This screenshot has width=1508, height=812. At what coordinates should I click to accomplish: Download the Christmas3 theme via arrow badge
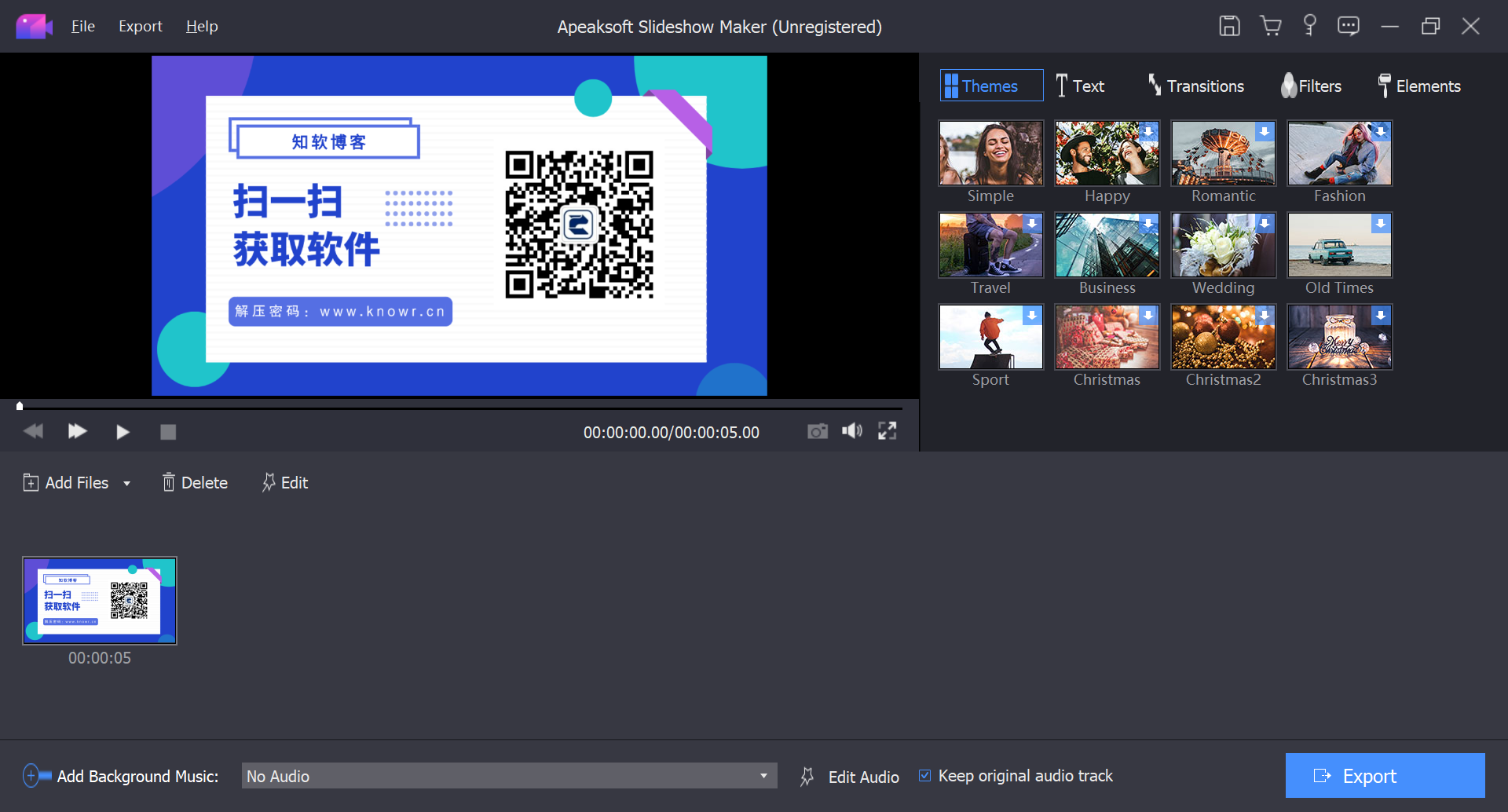1381,316
